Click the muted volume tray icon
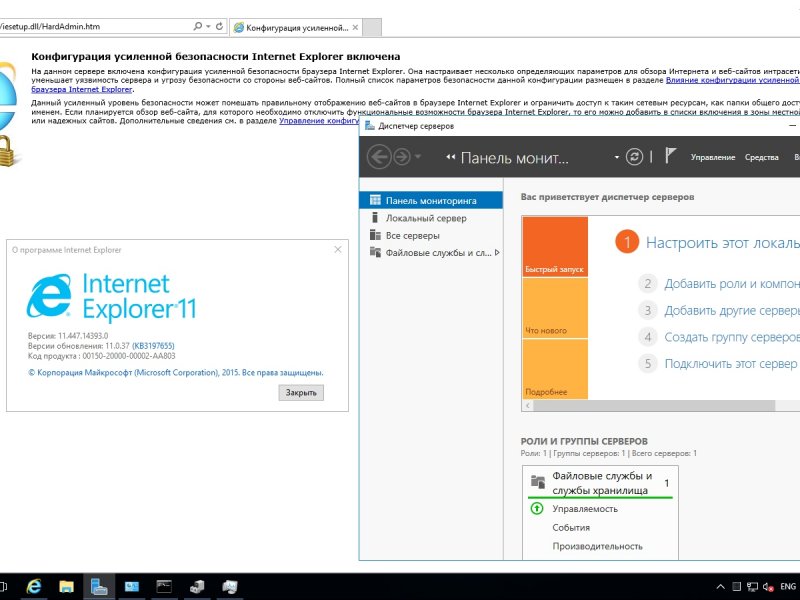This screenshot has width=800, height=600. coord(767,587)
